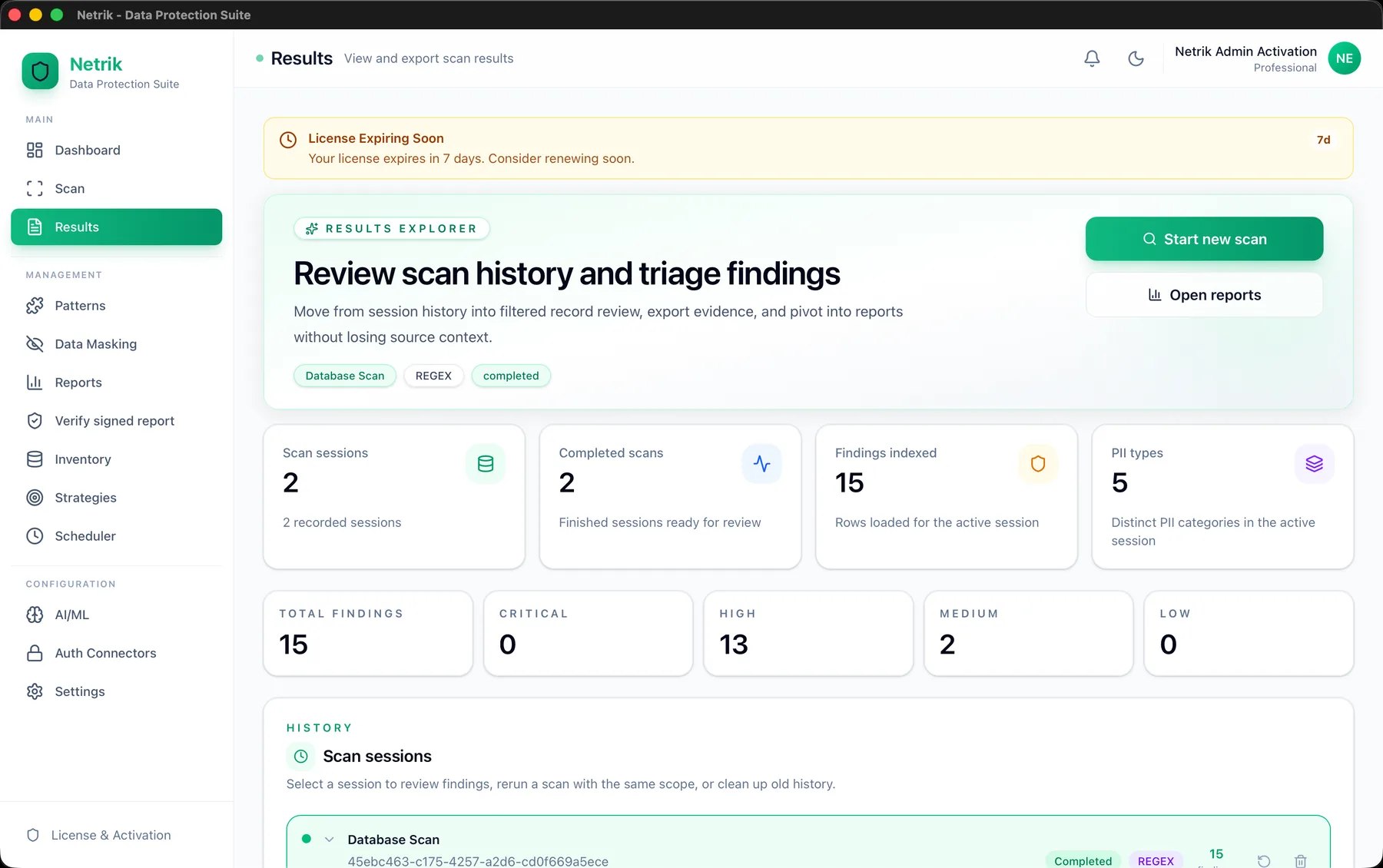Screen dimensions: 1383x868
Task: Click the Verify signed report shield icon
Action: coord(35,421)
